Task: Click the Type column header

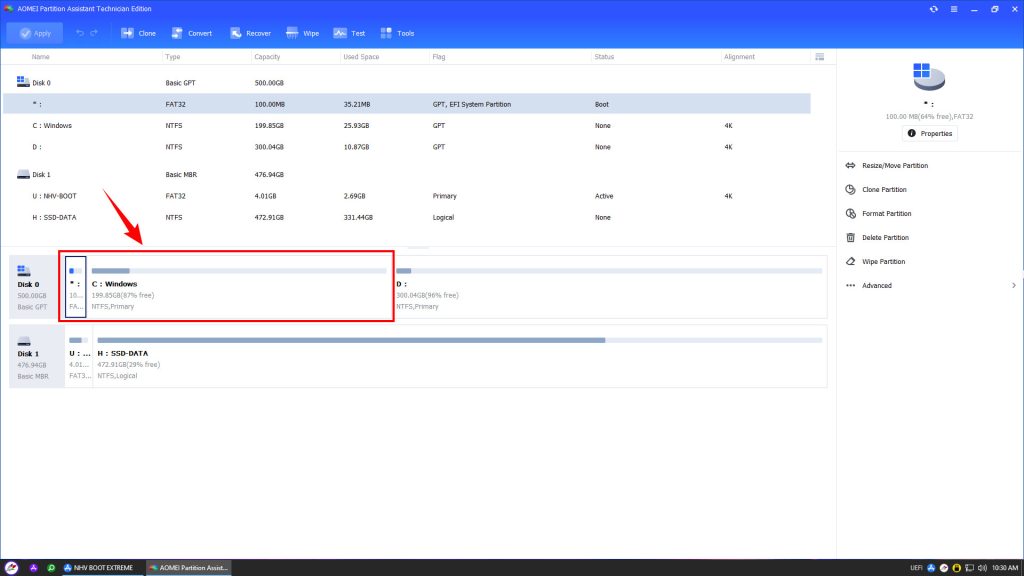Action: coord(172,57)
